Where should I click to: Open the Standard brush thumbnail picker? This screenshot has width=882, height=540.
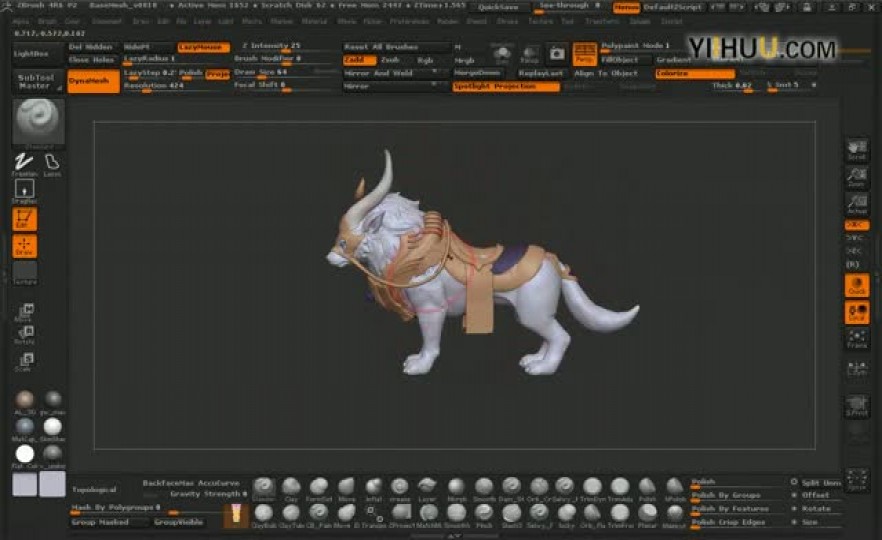[38, 122]
